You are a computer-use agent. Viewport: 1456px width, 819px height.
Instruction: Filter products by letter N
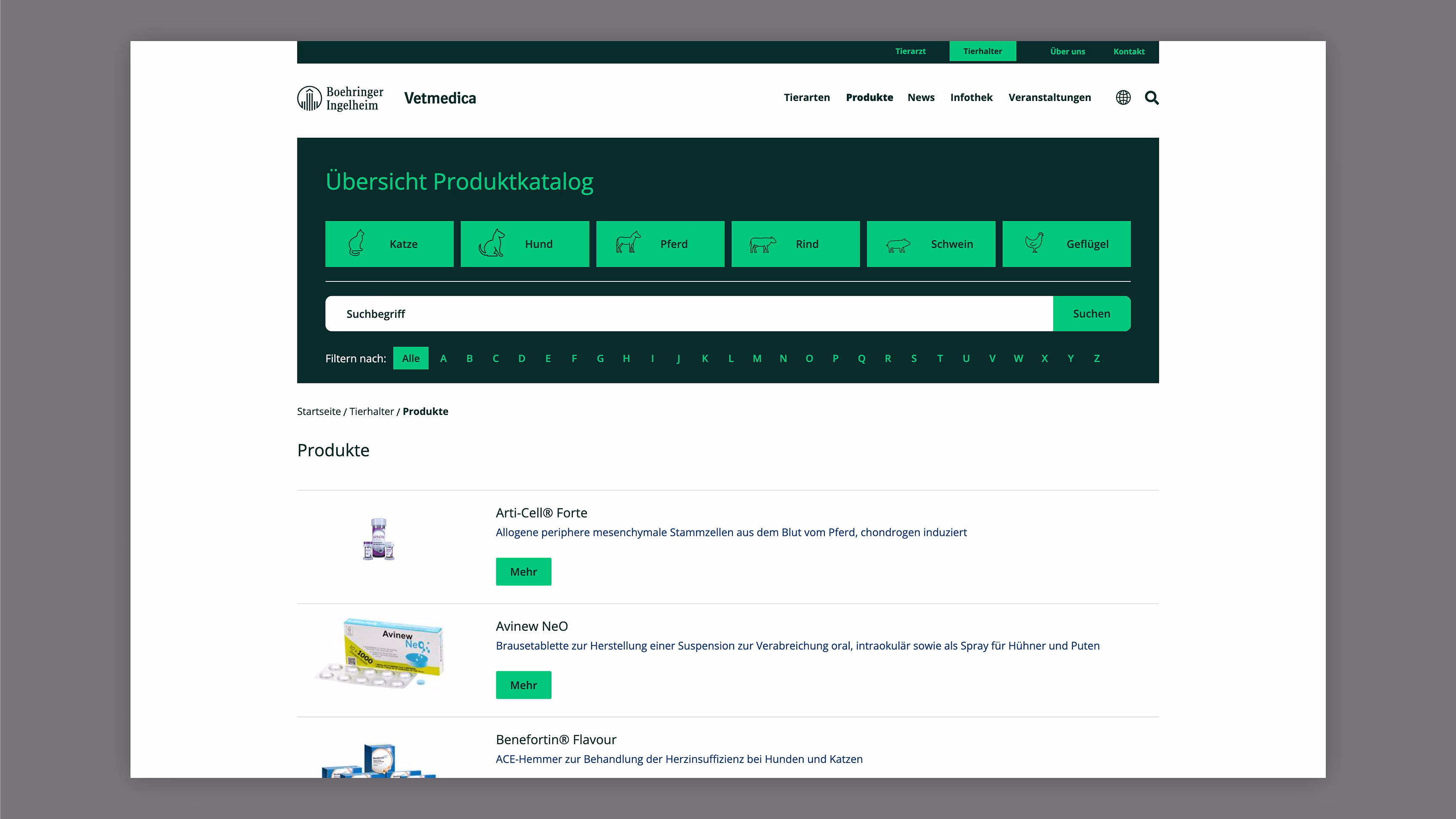[x=783, y=359]
